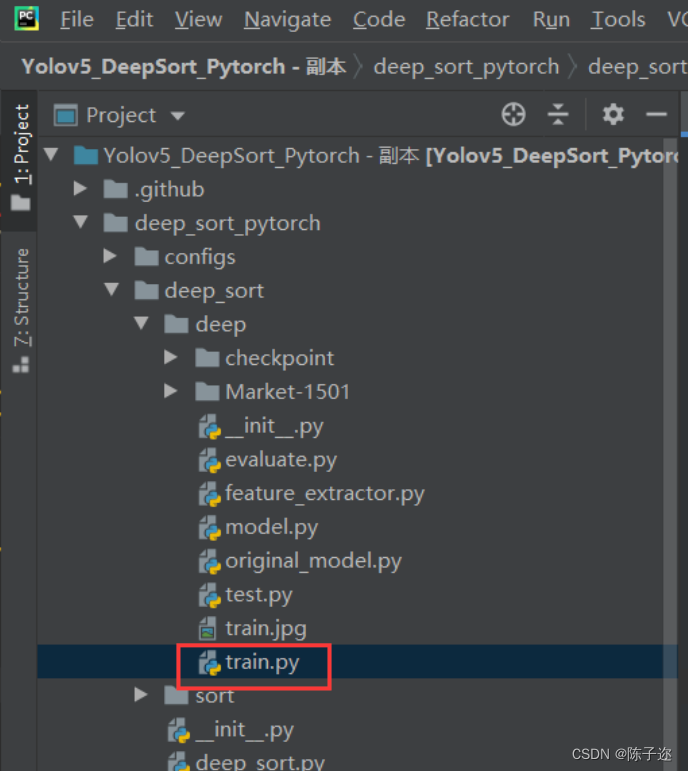Open the Project view dropdown
The image size is (688, 771).
(178, 116)
